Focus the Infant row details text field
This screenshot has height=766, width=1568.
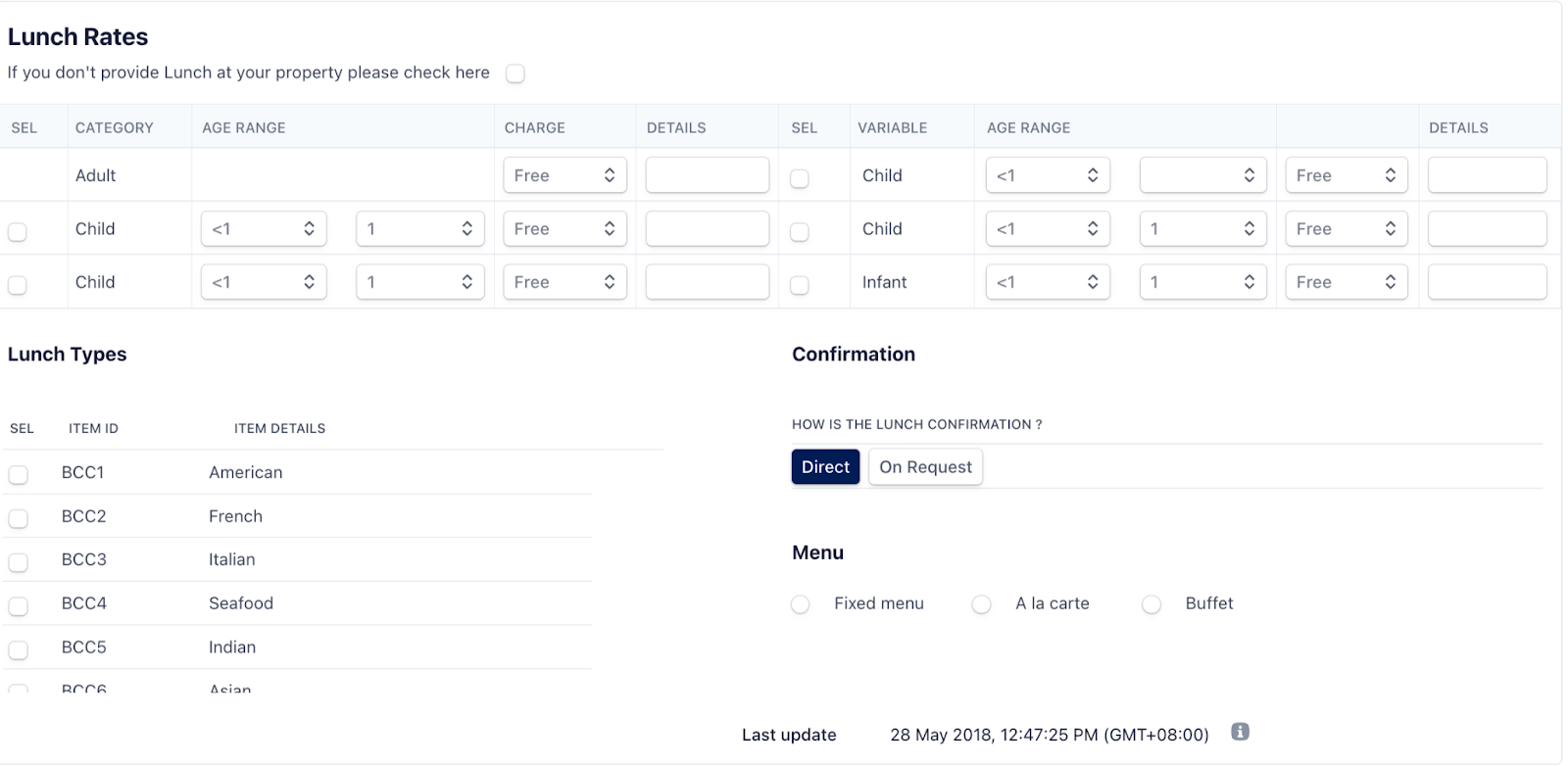1487,282
